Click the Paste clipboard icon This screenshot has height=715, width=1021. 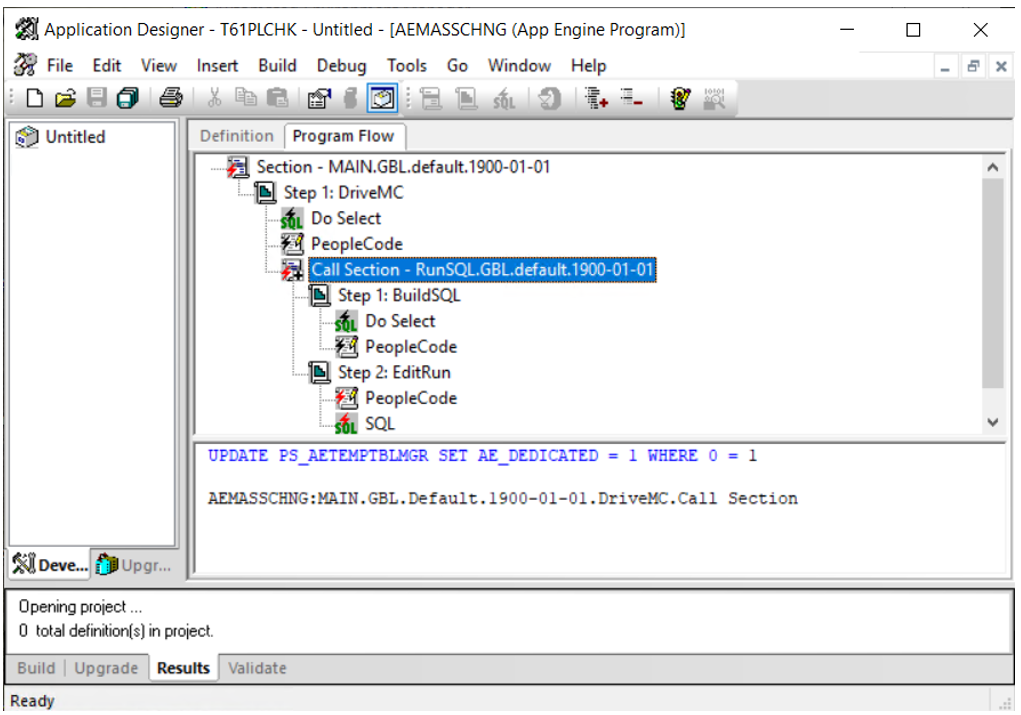(278, 98)
